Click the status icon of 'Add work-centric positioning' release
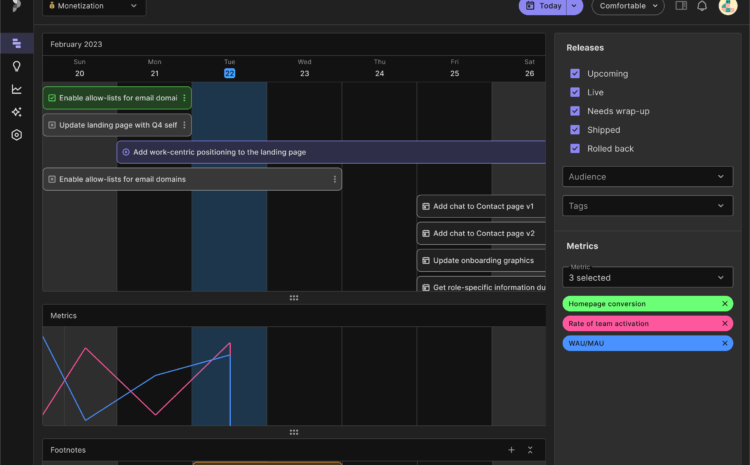This screenshot has height=465, width=750. pyautogui.click(x=126, y=152)
